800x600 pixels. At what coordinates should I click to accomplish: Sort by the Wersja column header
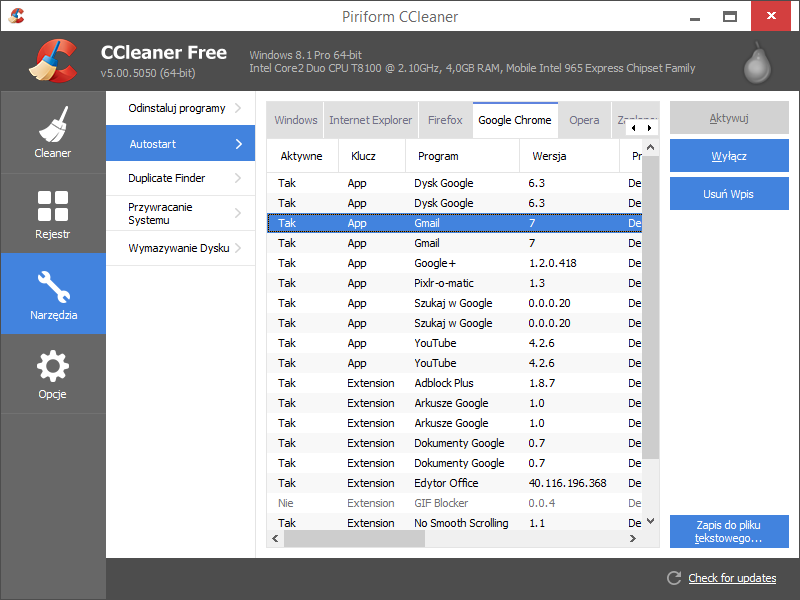click(569, 156)
